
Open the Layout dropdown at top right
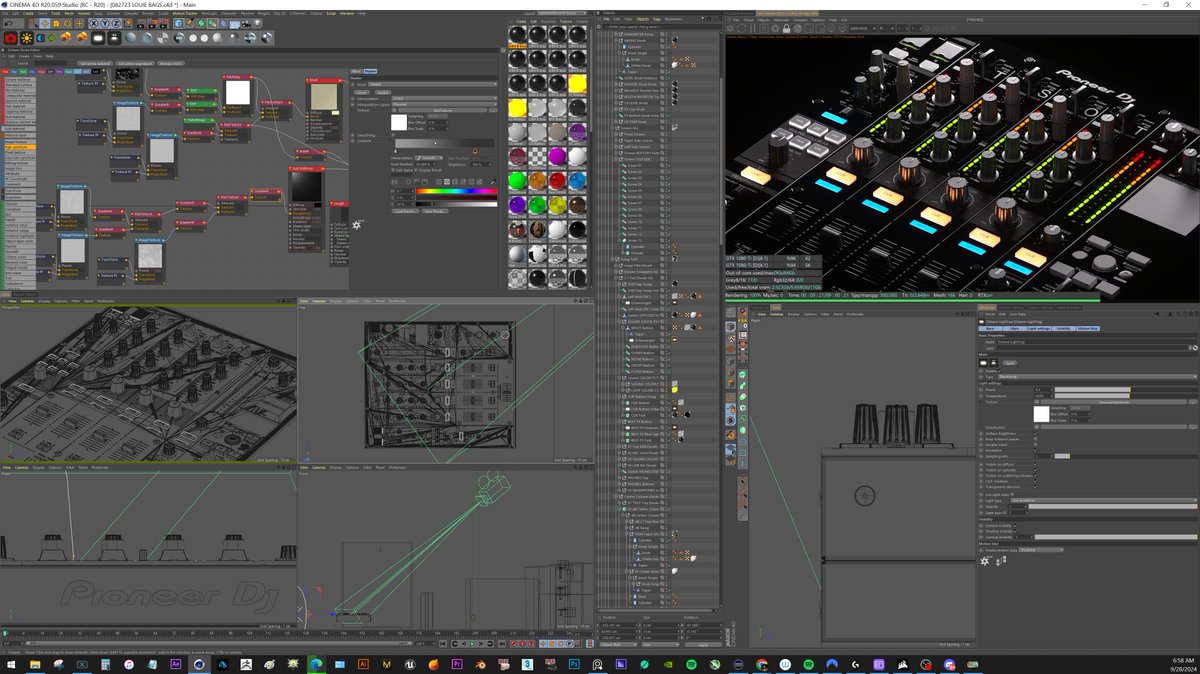click(x=562, y=13)
